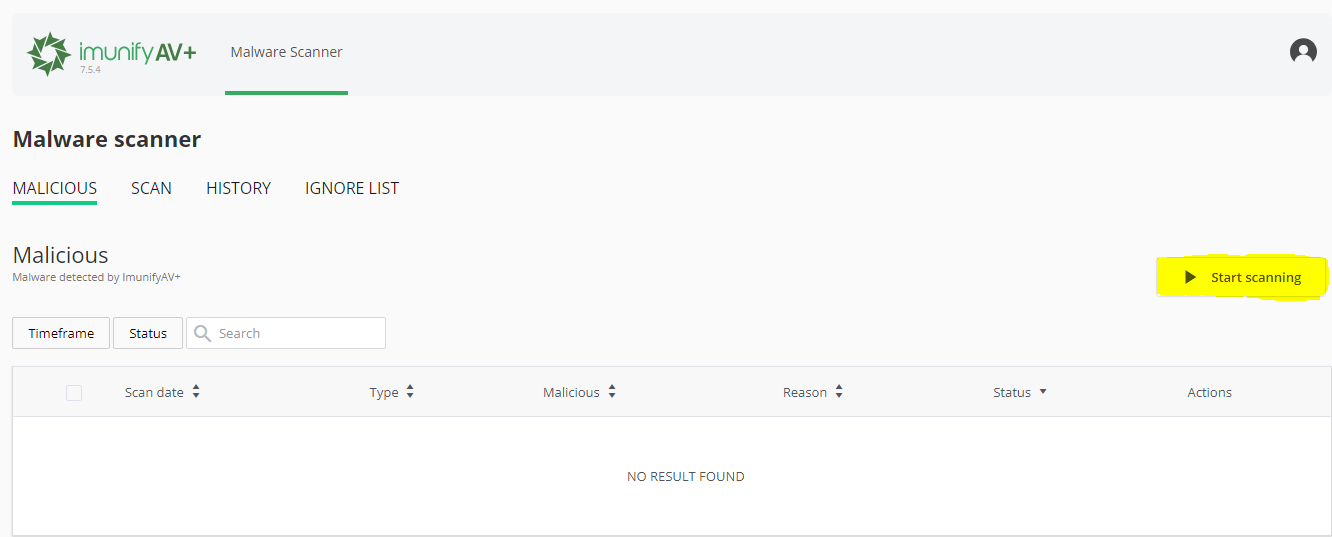Open the HISTORY tab
The height and width of the screenshot is (537, 1332).
tap(238, 188)
